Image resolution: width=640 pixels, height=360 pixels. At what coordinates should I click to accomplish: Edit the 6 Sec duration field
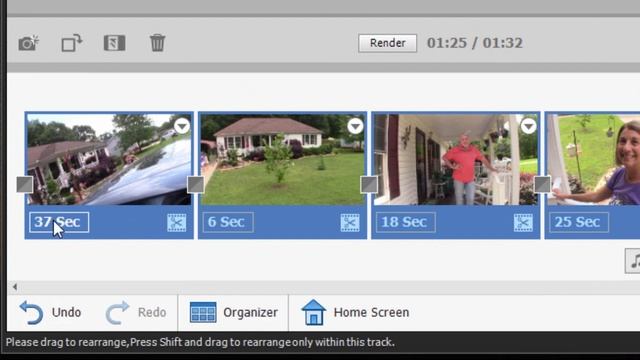228,222
